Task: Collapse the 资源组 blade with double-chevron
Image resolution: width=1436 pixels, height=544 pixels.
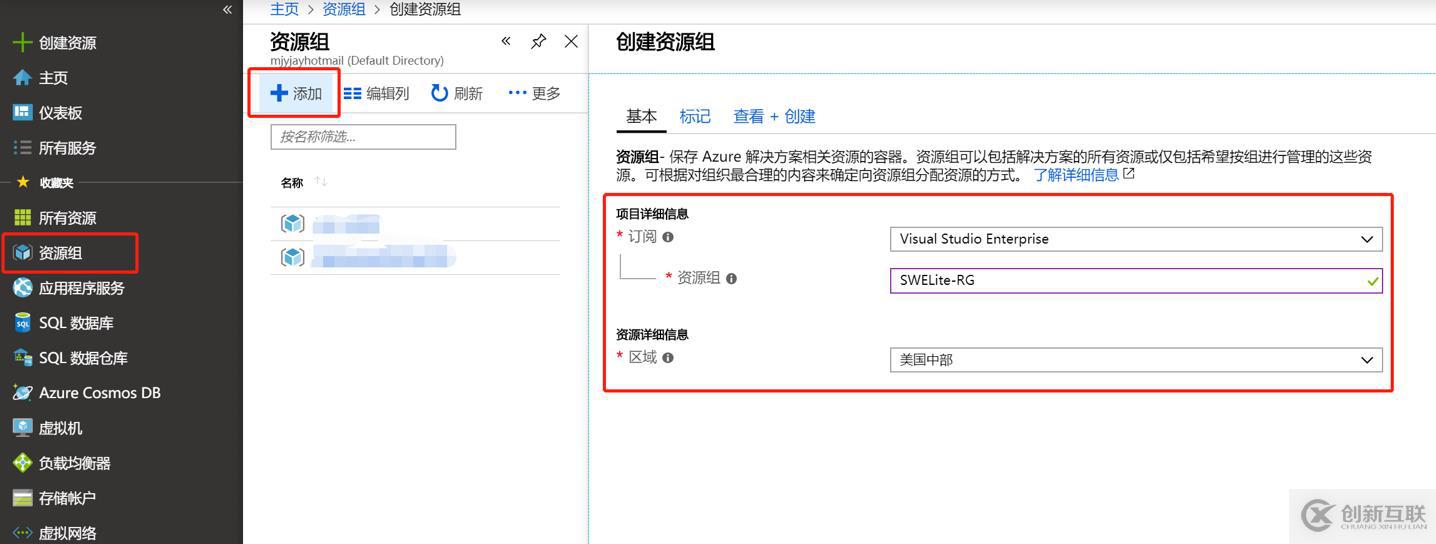Action: (x=506, y=41)
